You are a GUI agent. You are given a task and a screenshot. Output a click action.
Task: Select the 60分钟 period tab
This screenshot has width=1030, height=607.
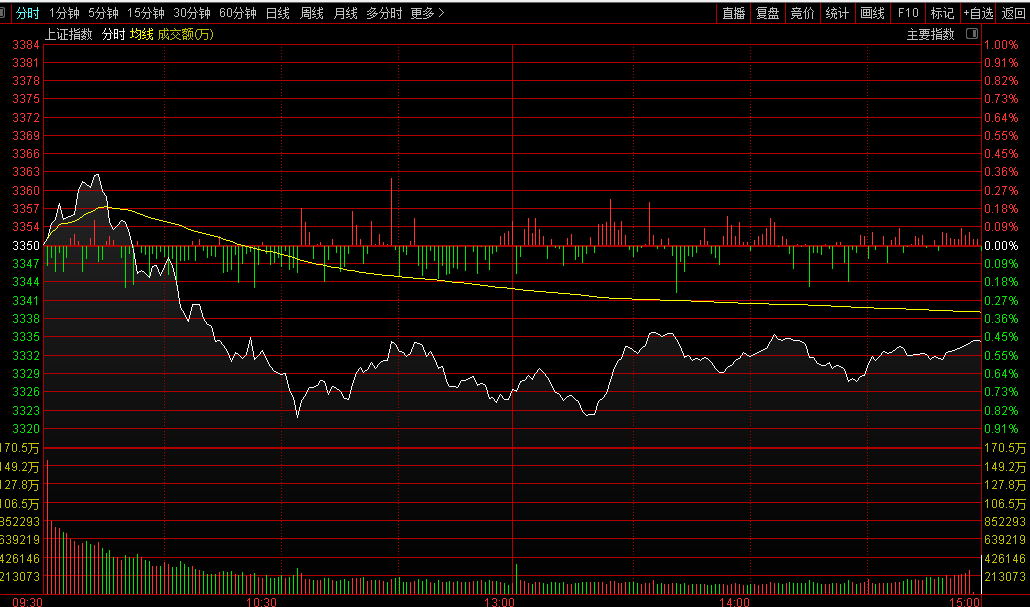pos(237,13)
